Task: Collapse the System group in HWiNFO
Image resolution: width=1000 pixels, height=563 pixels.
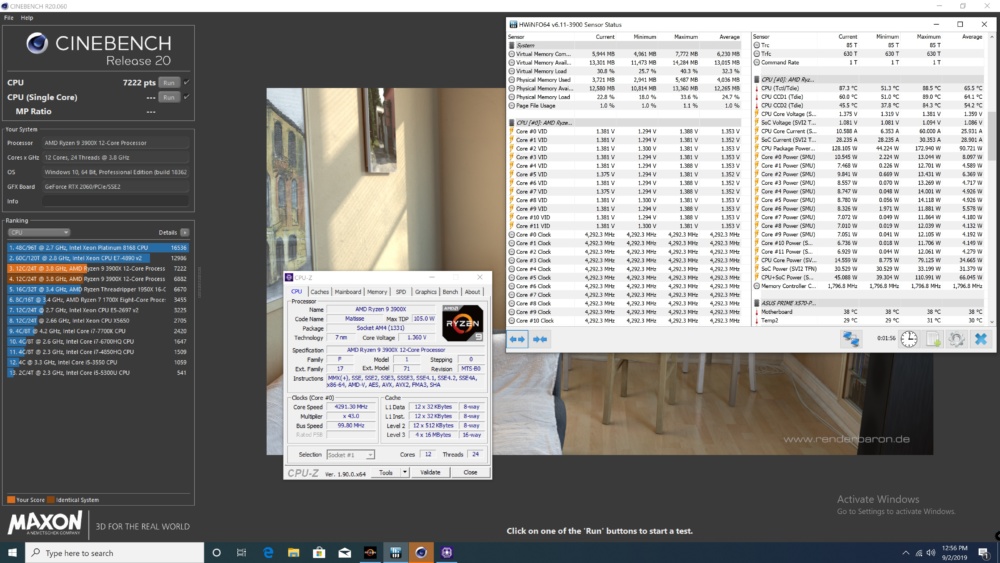Action: point(511,45)
